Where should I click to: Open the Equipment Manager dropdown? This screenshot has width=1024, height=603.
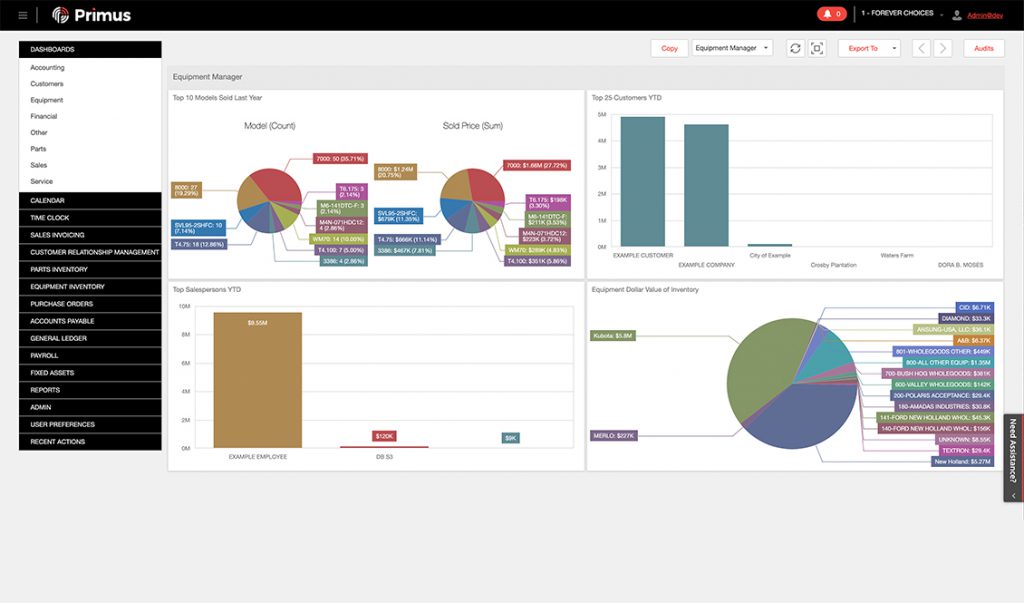(x=733, y=48)
